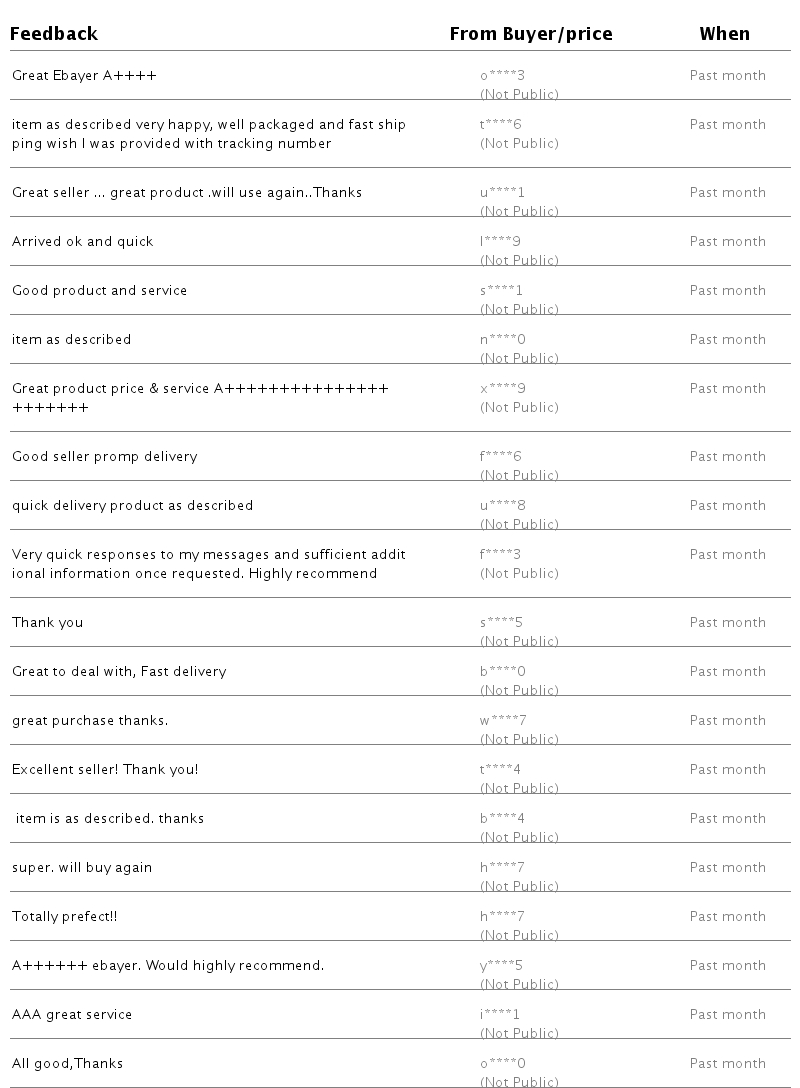This screenshot has height=1088, width=800.
Task: Click the "AAA great service" feedback text
Action: (72, 1015)
